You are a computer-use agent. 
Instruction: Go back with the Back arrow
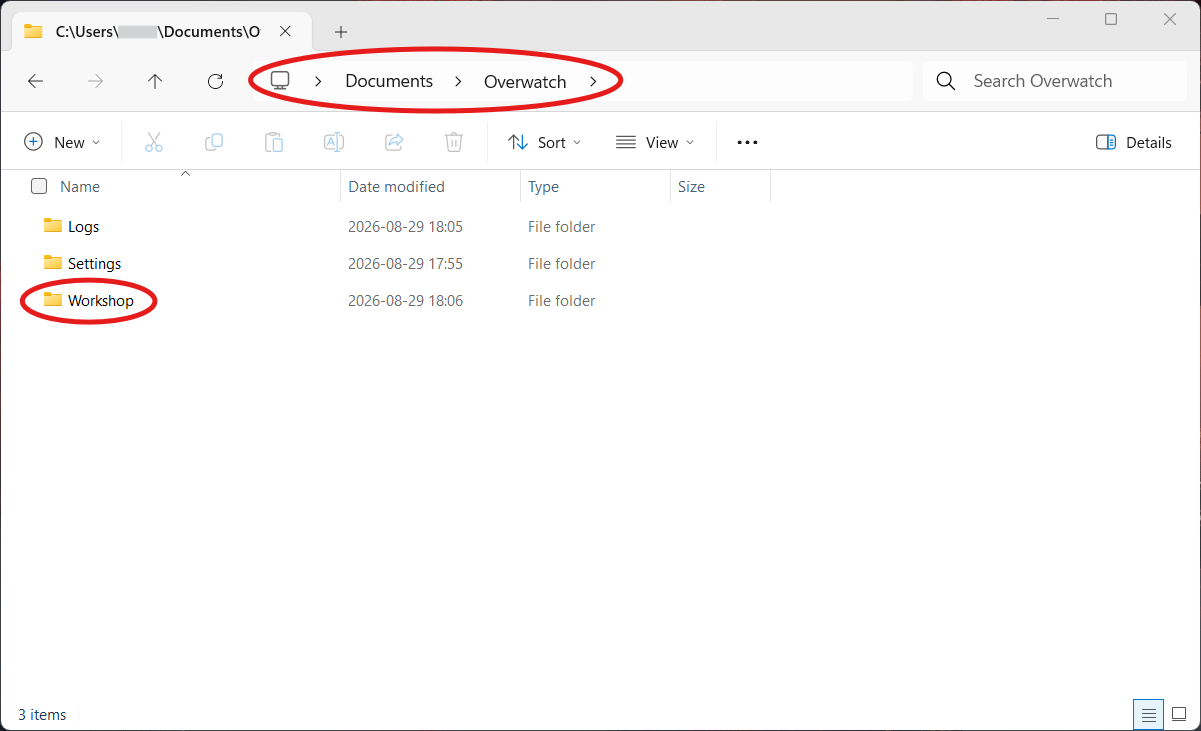[36, 82]
